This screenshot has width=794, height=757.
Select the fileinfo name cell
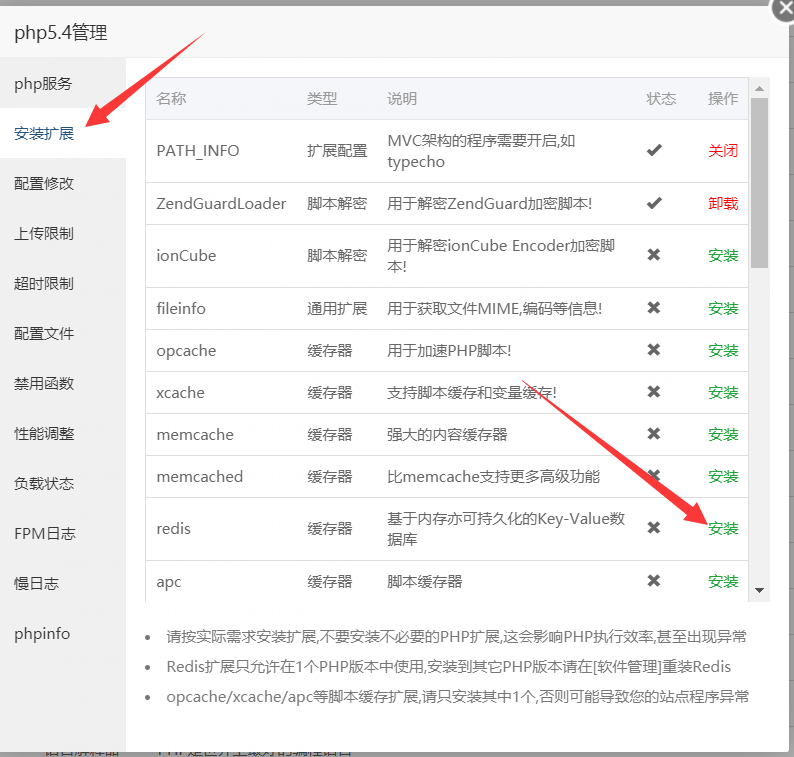(181, 308)
